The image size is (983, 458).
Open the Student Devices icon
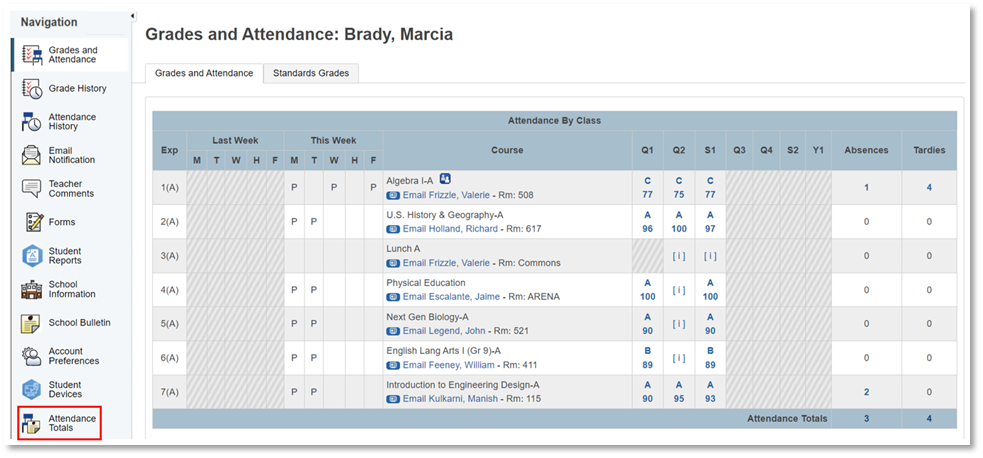pos(31,390)
